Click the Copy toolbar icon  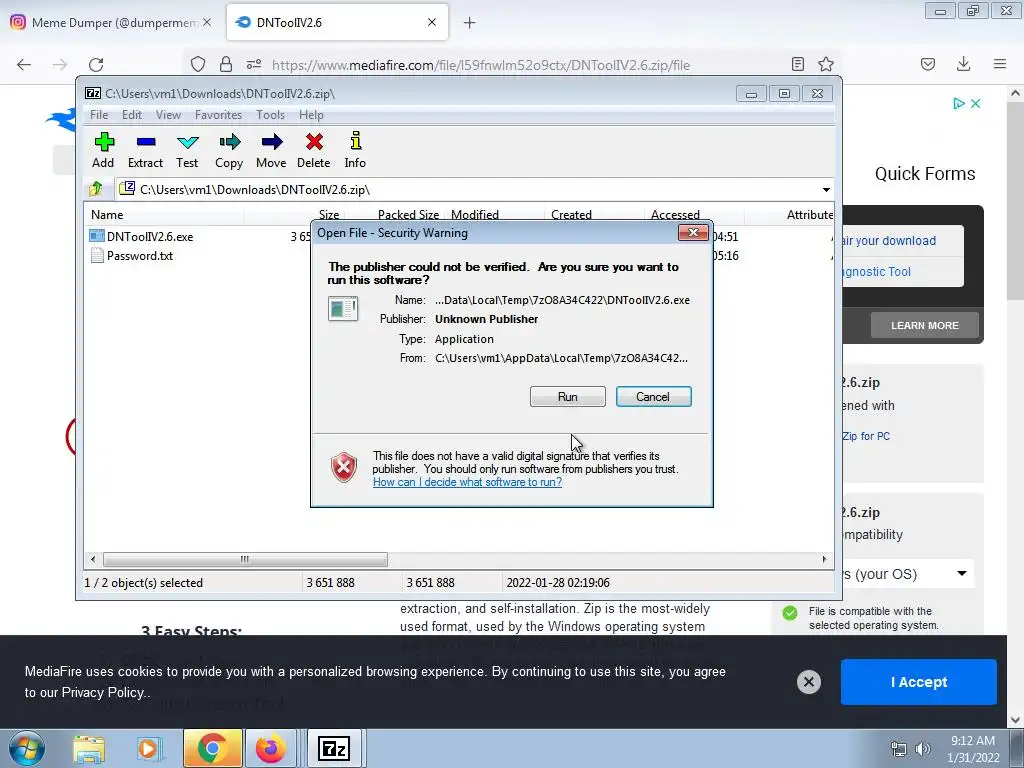point(229,151)
